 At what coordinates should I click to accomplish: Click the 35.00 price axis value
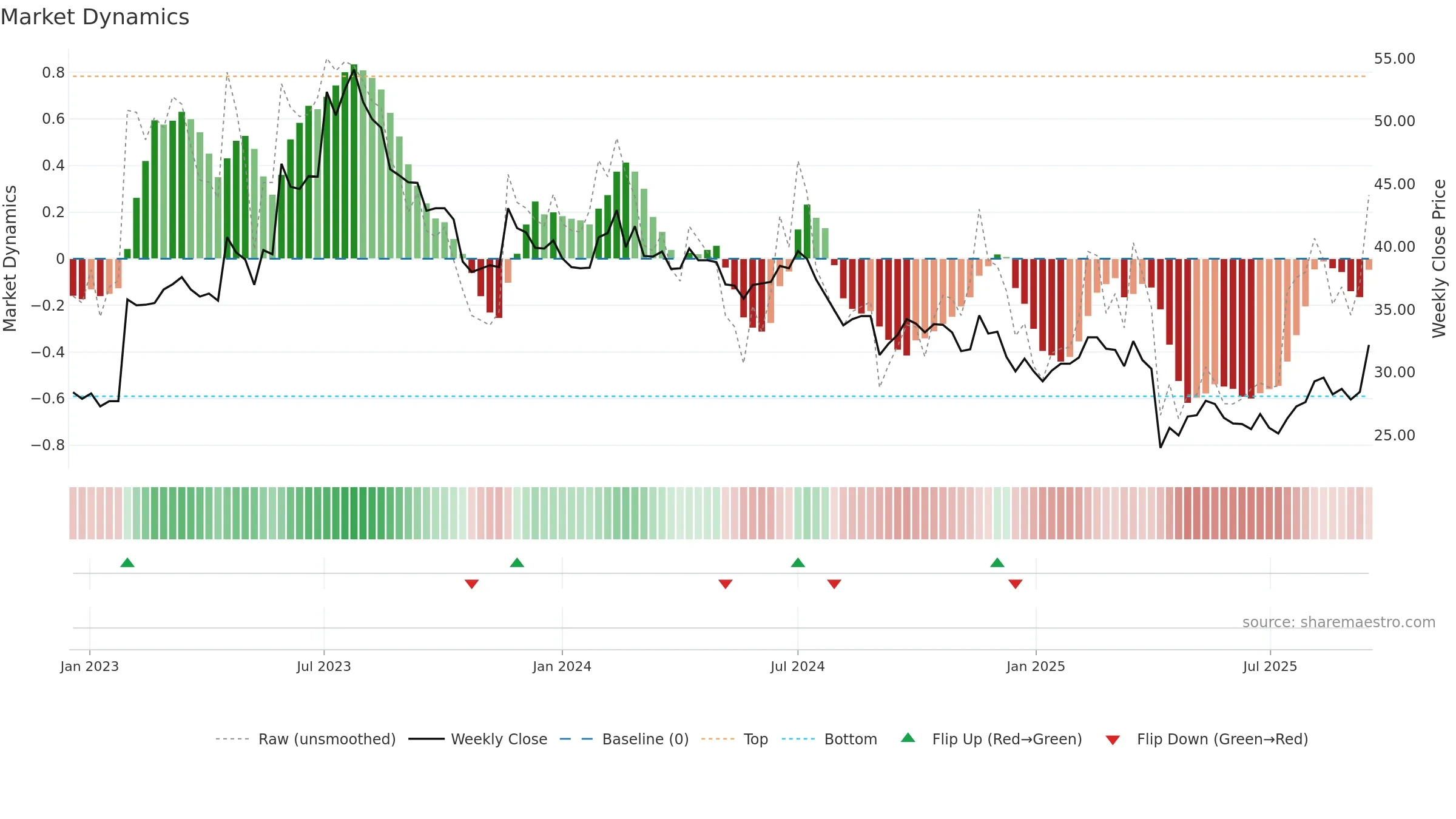pos(1394,310)
